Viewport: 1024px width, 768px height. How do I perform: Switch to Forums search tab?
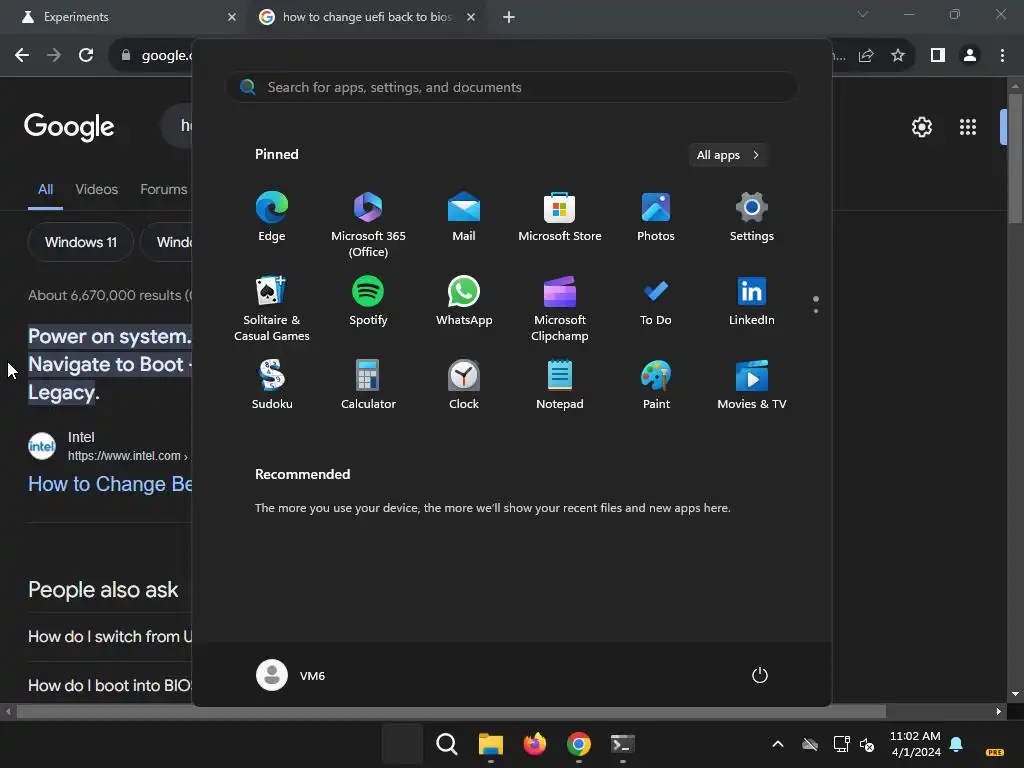pos(164,189)
